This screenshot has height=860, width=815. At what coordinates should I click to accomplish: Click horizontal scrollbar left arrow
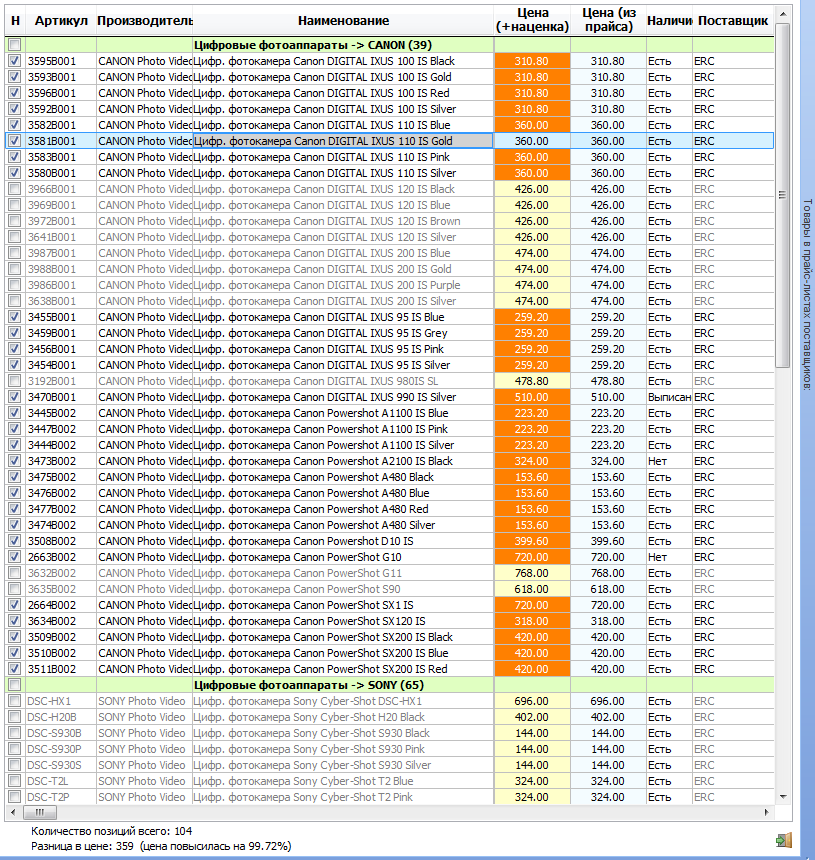tap(13, 812)
